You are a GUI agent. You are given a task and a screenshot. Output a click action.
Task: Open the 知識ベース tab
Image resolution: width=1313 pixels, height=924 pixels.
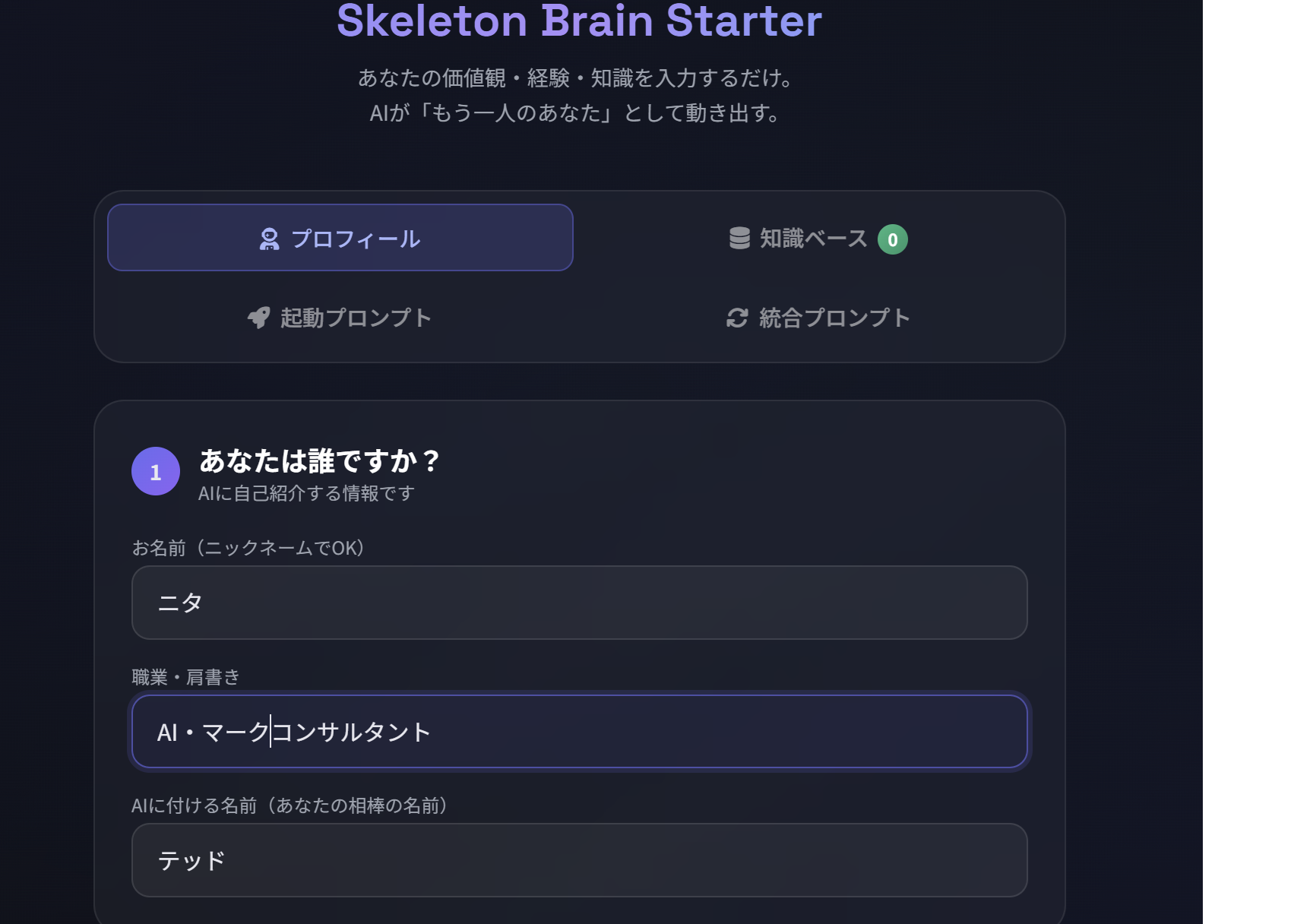pyautogui.click(x=814, y=239)
